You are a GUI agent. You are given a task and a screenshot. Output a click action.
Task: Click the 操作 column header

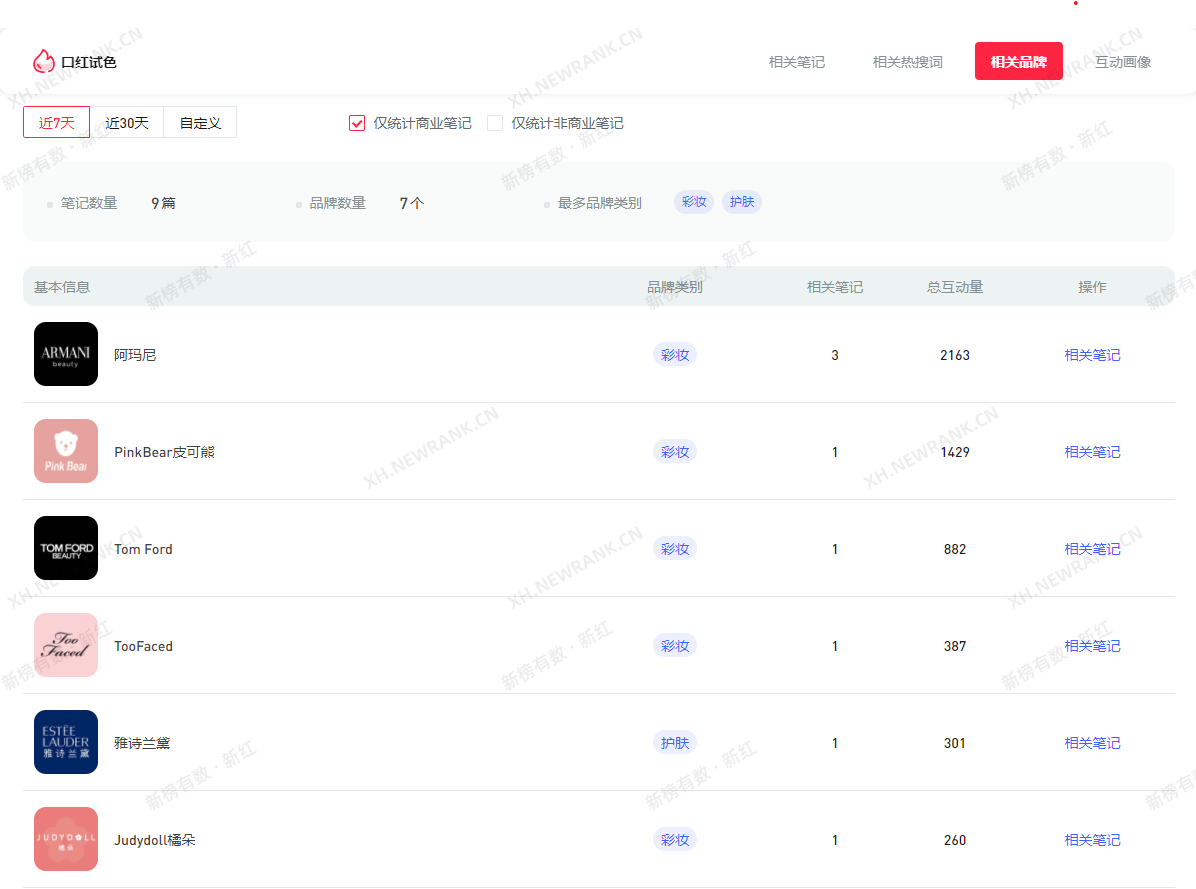[x=1092, y=287]
